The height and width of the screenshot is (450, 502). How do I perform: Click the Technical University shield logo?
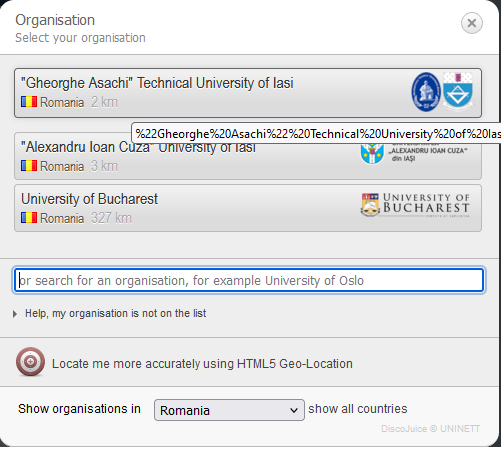458,91
